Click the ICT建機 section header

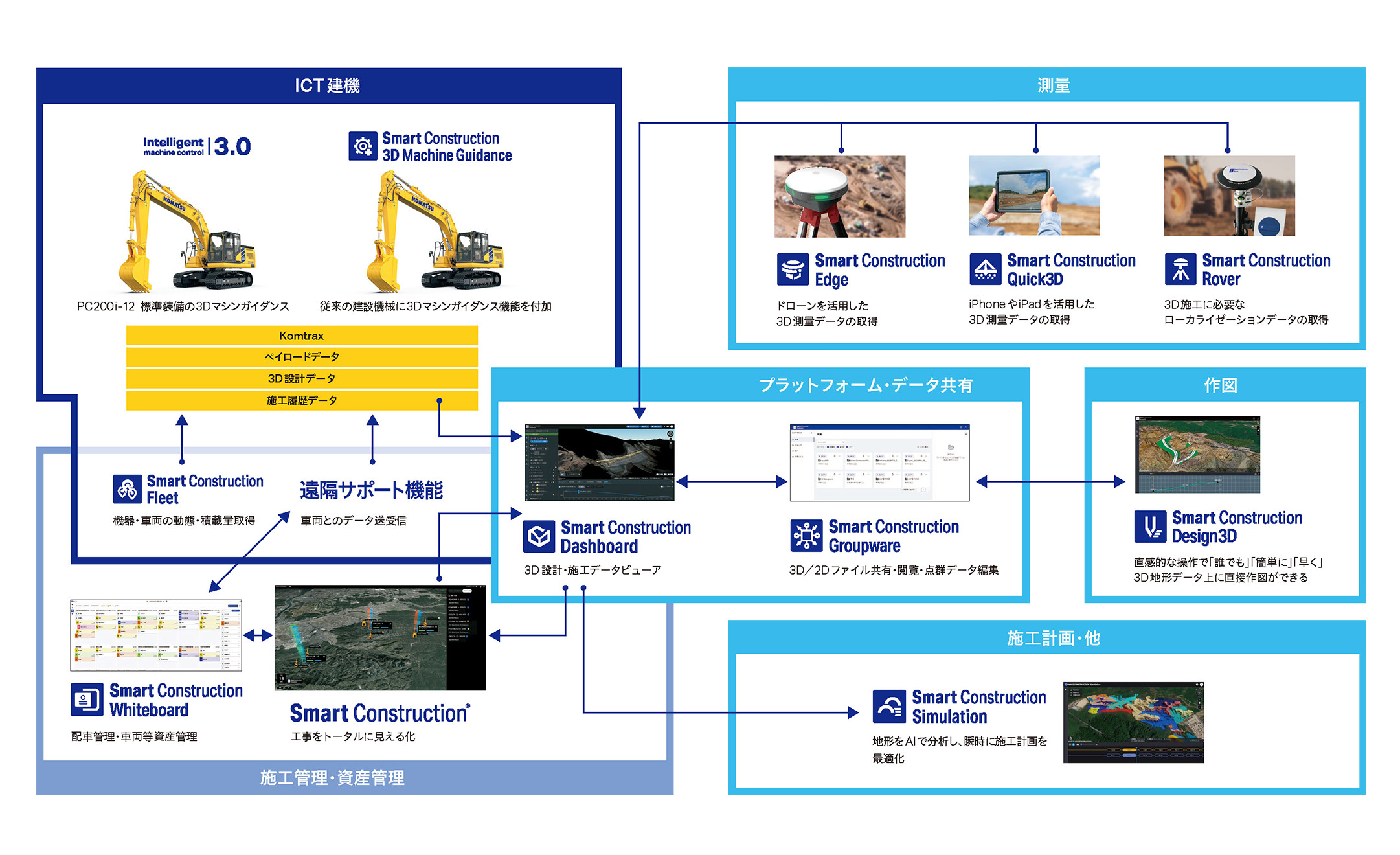328,85
